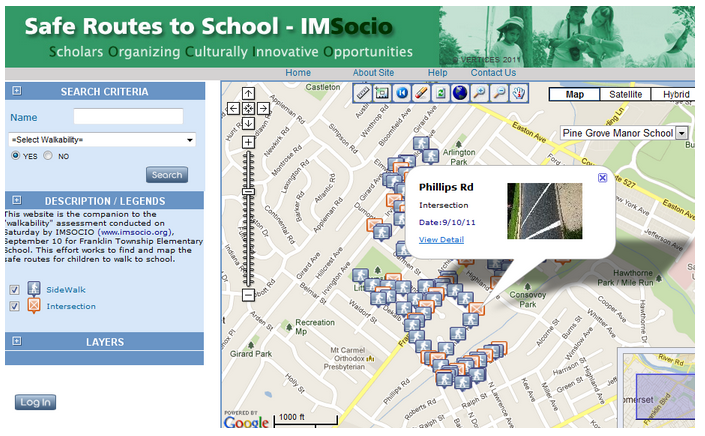Open the Select Walkability dropdown

click(x=102, y=140)
